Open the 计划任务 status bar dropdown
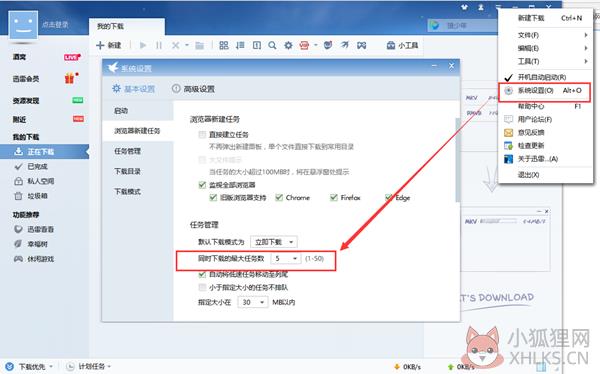600x374 pixels. pos(89,366)
